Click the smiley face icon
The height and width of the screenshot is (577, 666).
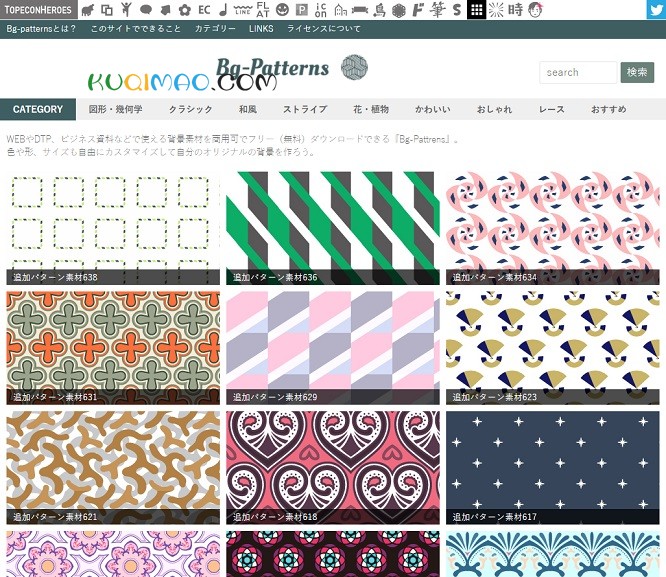(282, 10)
